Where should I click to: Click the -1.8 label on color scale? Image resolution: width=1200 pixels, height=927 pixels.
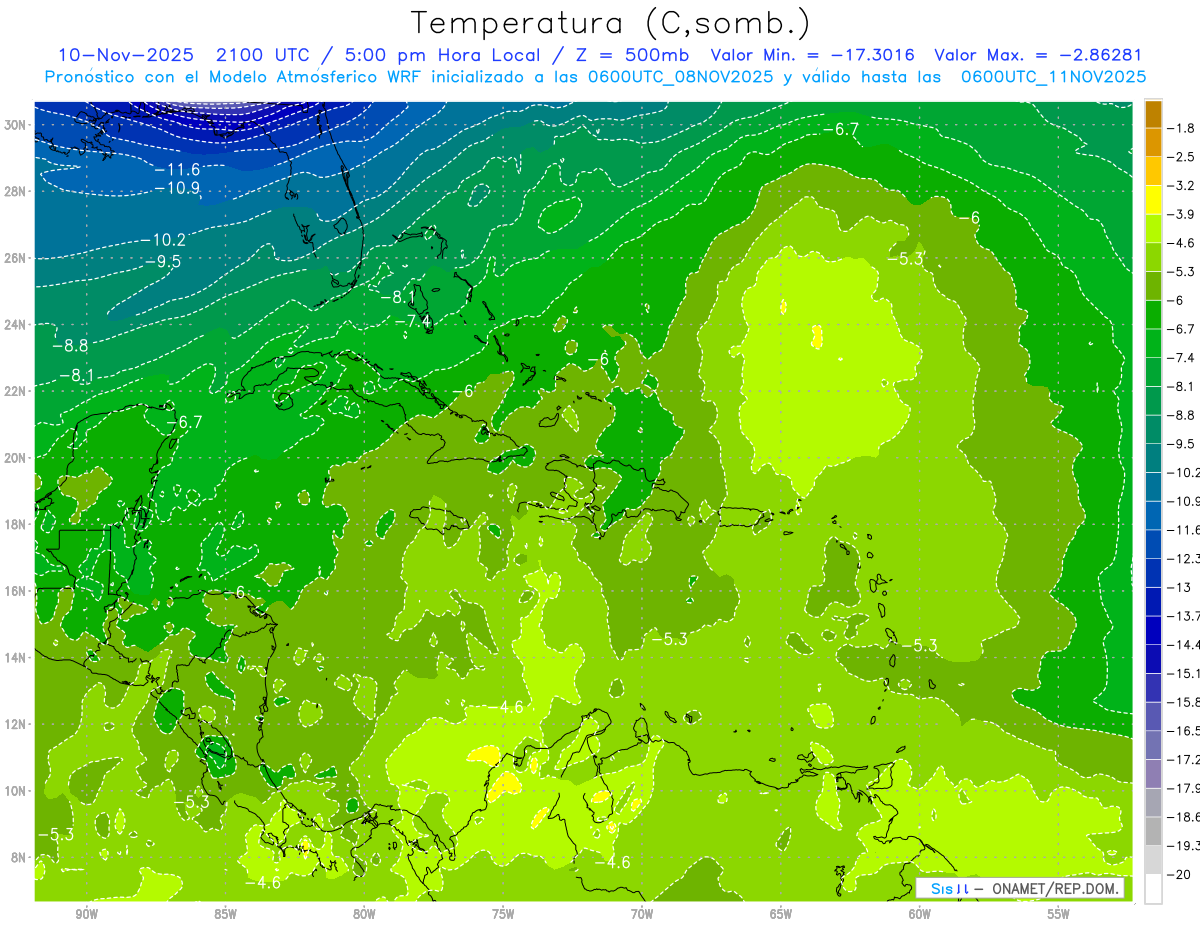coord(1181,128)
